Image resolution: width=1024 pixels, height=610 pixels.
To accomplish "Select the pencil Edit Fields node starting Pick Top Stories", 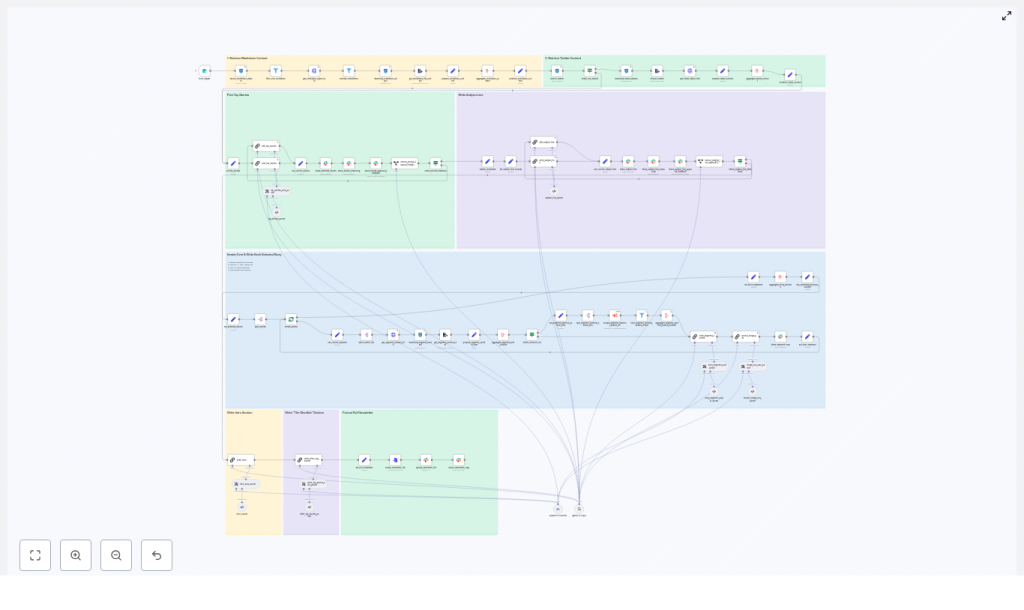I will (x=234, y=162).
